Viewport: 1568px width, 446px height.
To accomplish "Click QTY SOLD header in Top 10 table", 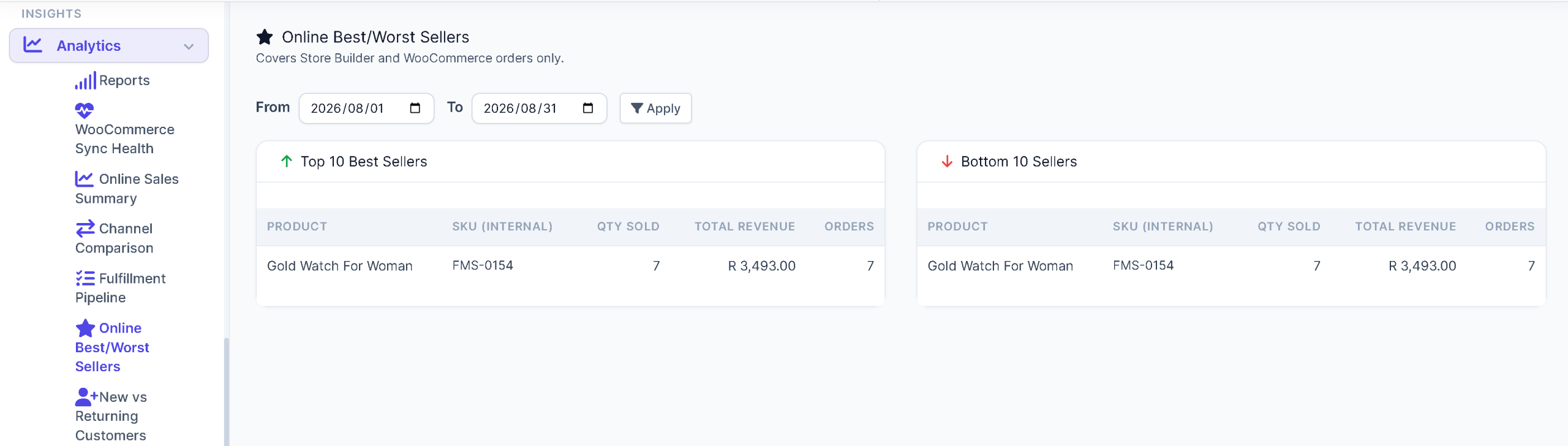I will pos(628,227).
